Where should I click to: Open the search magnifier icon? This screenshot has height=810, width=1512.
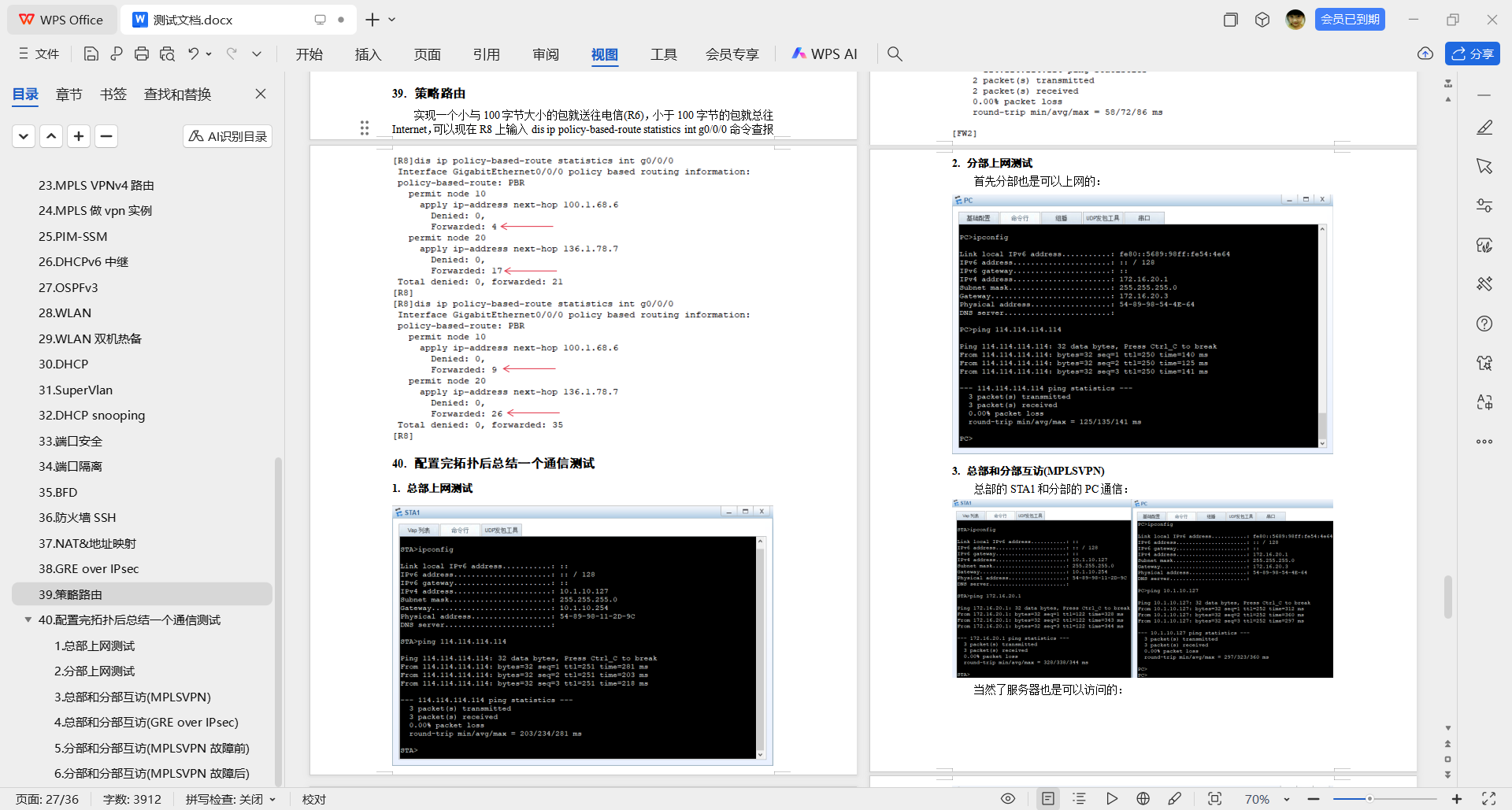tap(895, 54)
